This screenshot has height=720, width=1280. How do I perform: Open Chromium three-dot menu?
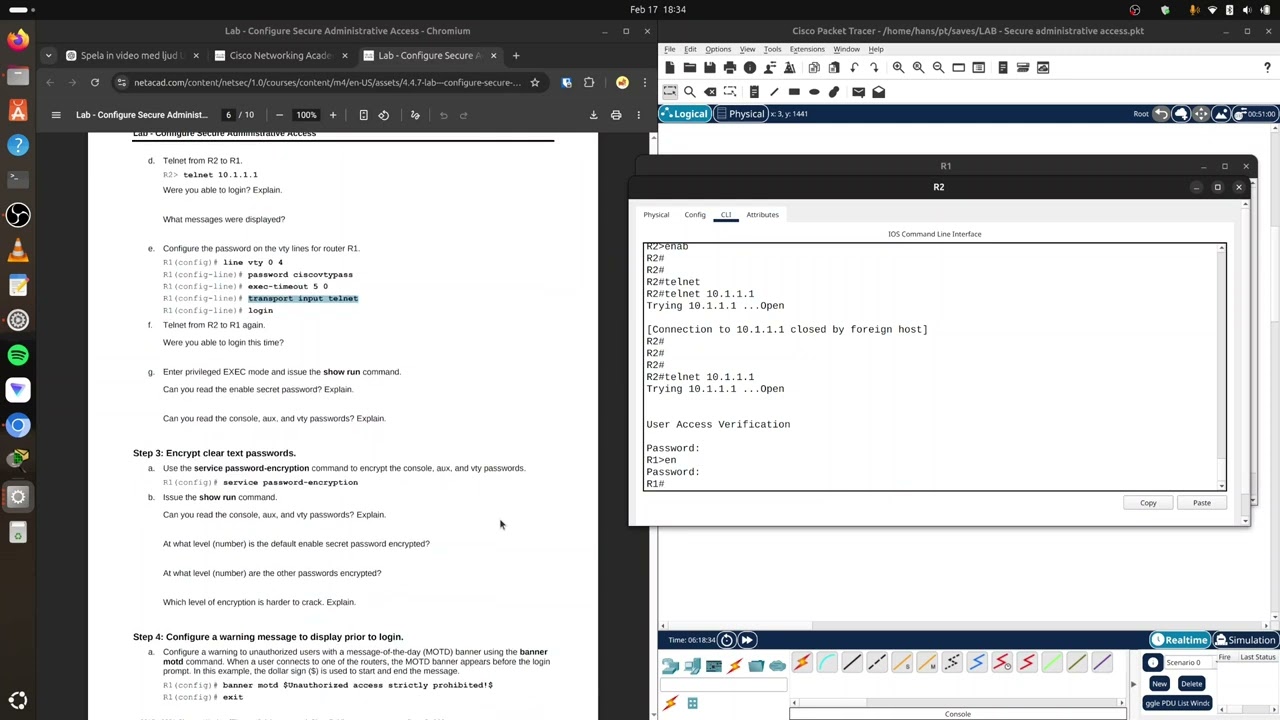pyautogui.click(x=646, y=82)
